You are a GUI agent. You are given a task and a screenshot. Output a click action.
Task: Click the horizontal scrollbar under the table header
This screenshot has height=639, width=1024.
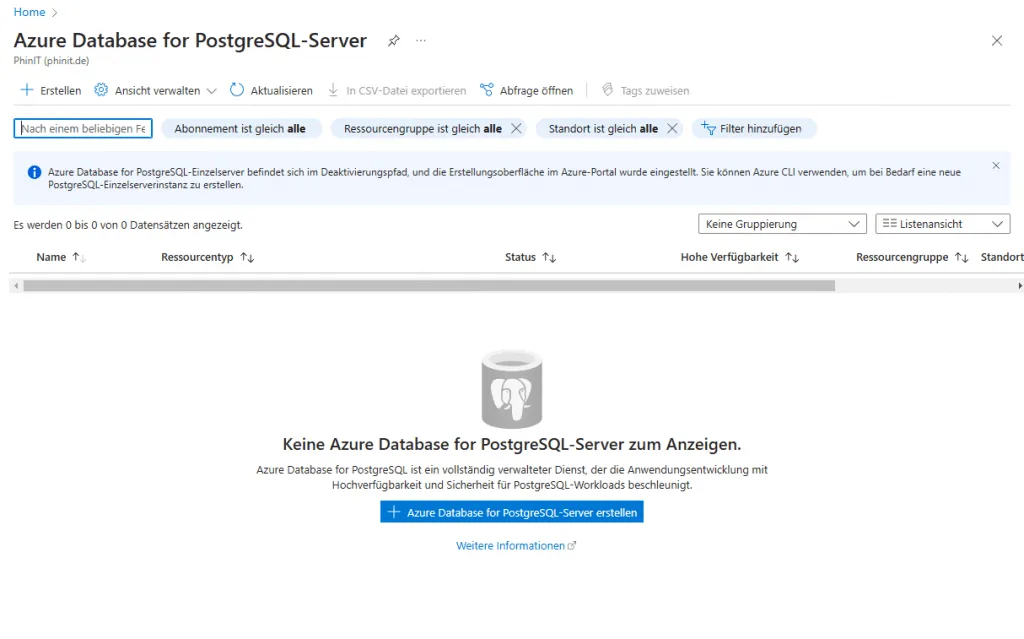(x=428, y=286)
